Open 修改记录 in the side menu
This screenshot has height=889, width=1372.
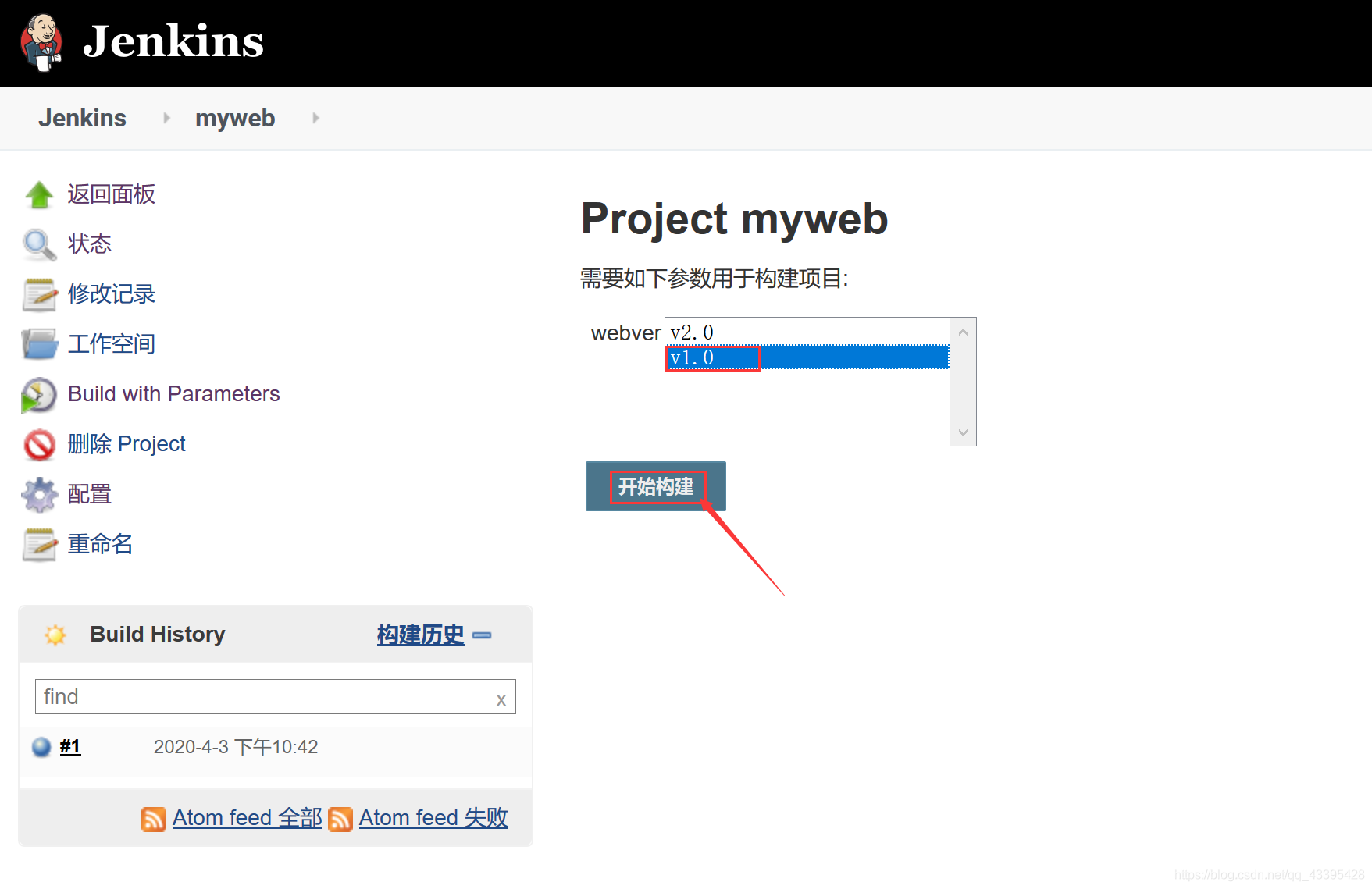[x=112, y=294]
